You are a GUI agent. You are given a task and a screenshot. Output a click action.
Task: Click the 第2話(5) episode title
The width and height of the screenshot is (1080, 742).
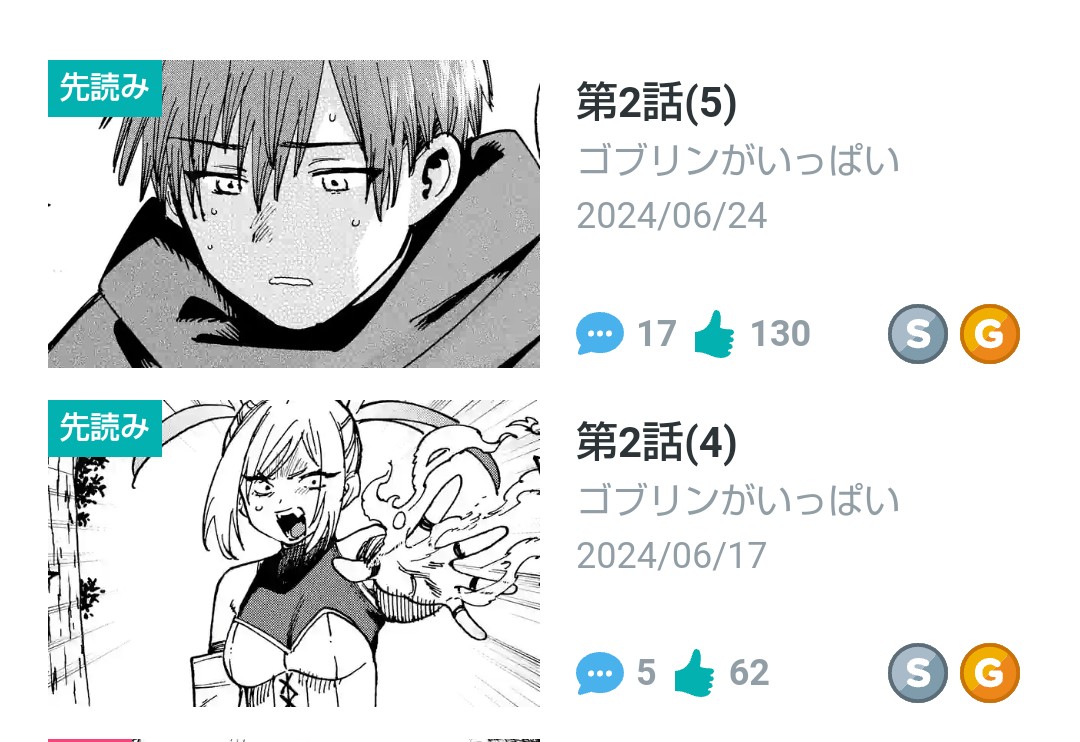(x=656, y=102)
